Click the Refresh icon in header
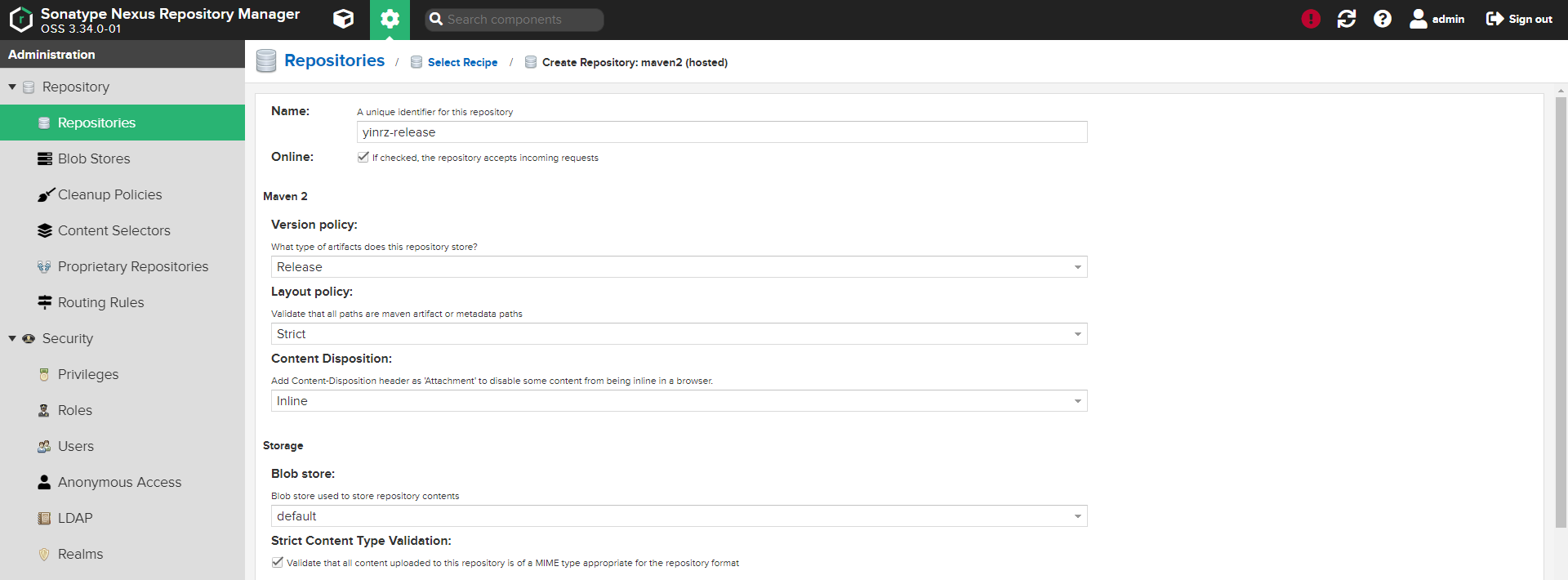Screen dimensions: 1568x580 [x=1347, y=19]
